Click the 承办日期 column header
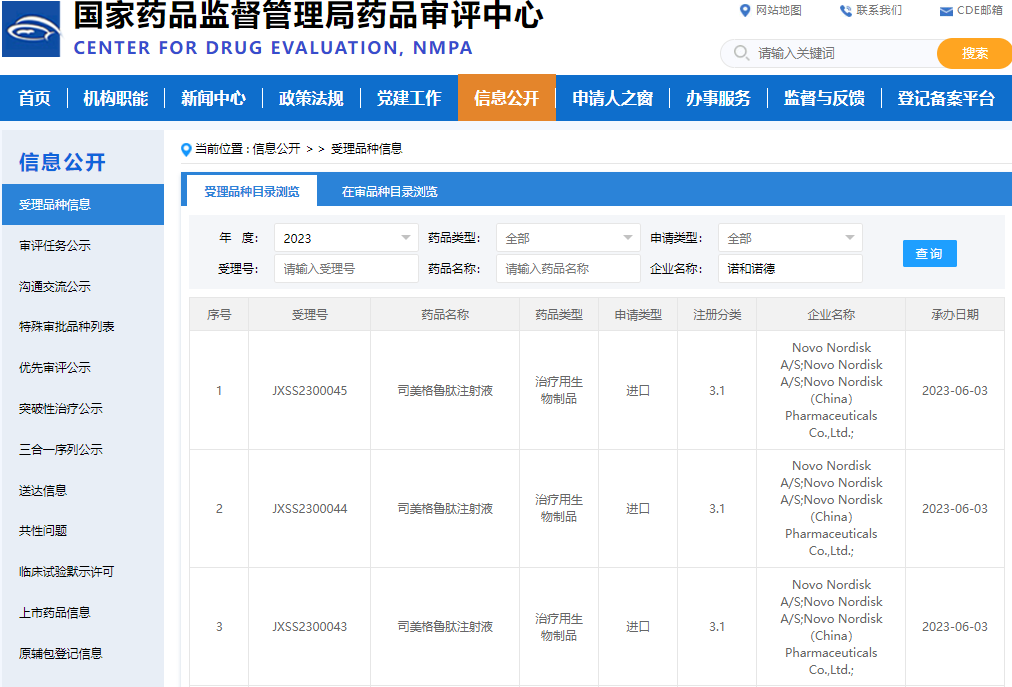Image resolution: width=1012 pixels, height=687 pixels. pyautogui.click(x=955, y=314)
